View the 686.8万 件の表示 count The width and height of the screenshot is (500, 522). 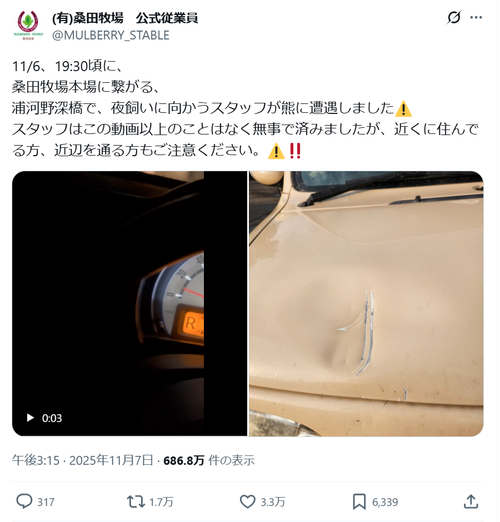coord(209,460)
